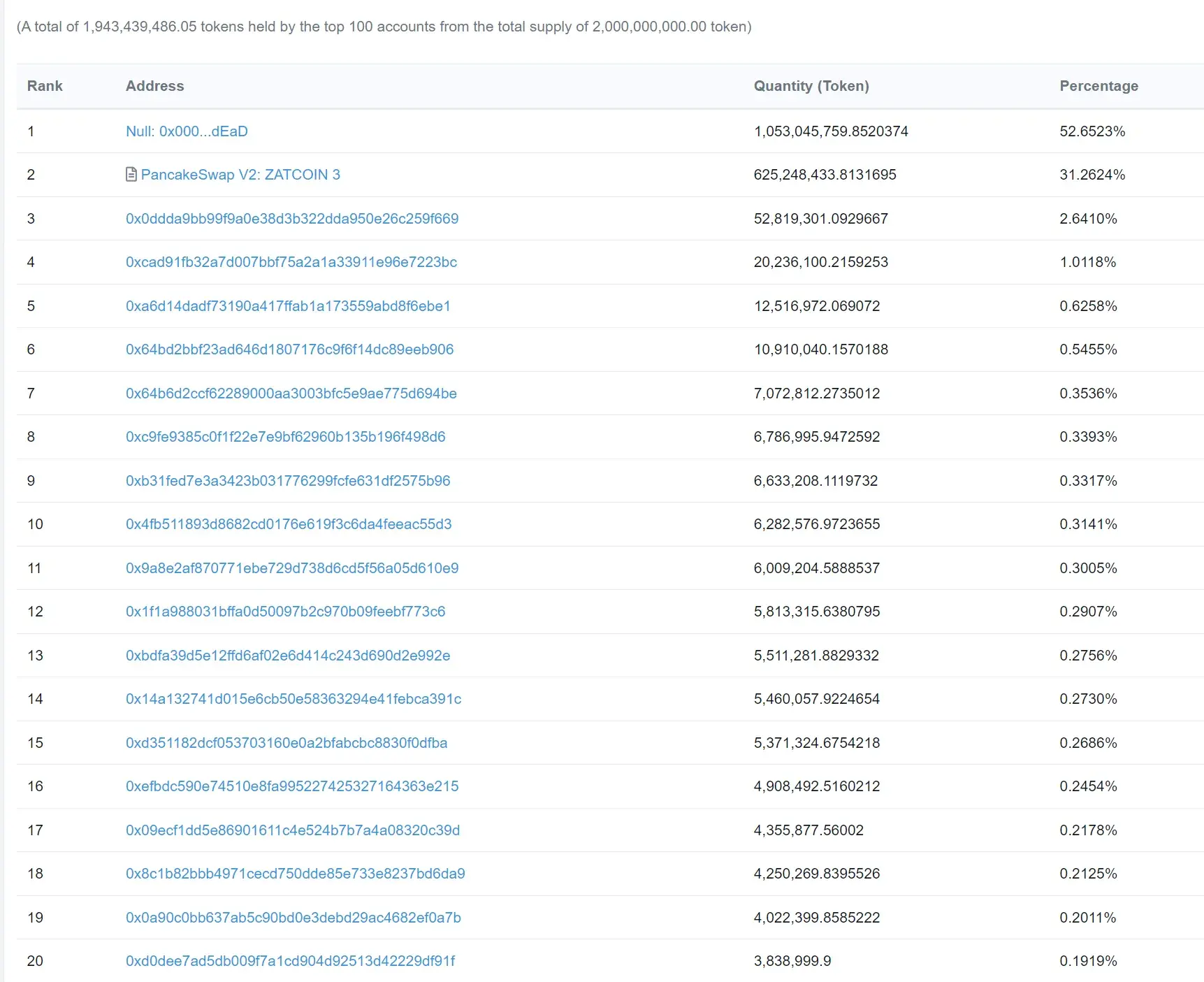Click the 52.6523% percentage value

(x=1092, y=131)
